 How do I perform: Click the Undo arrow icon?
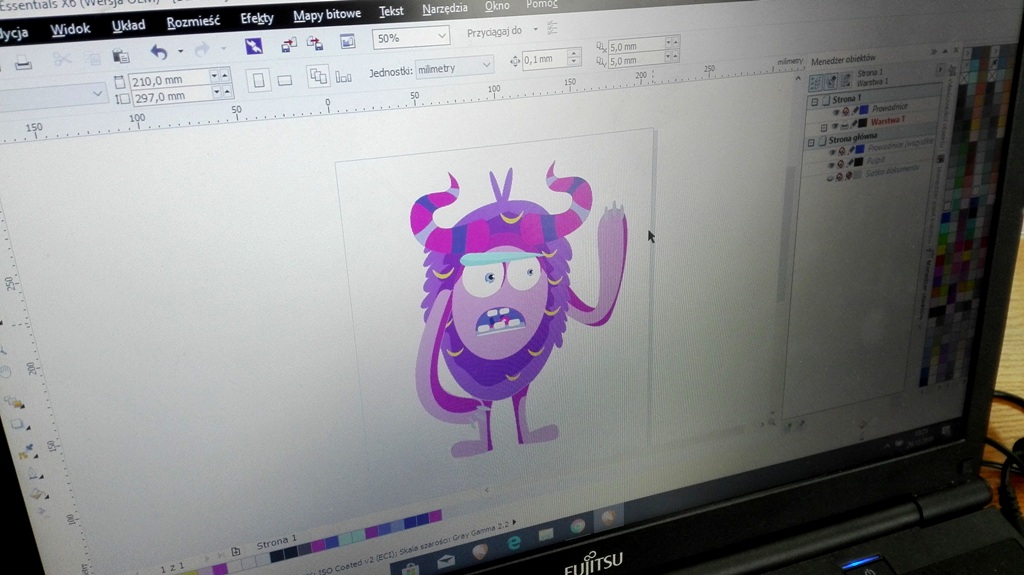point(159,52)
